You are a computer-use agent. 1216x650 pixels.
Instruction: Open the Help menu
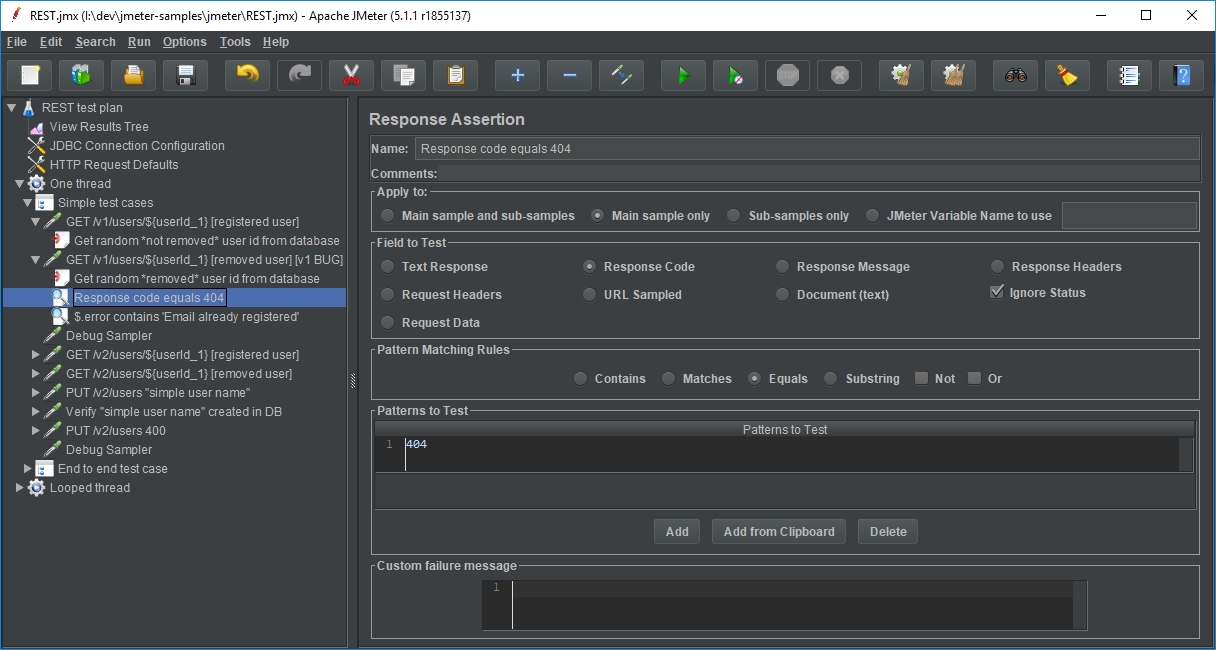point(276,42)
